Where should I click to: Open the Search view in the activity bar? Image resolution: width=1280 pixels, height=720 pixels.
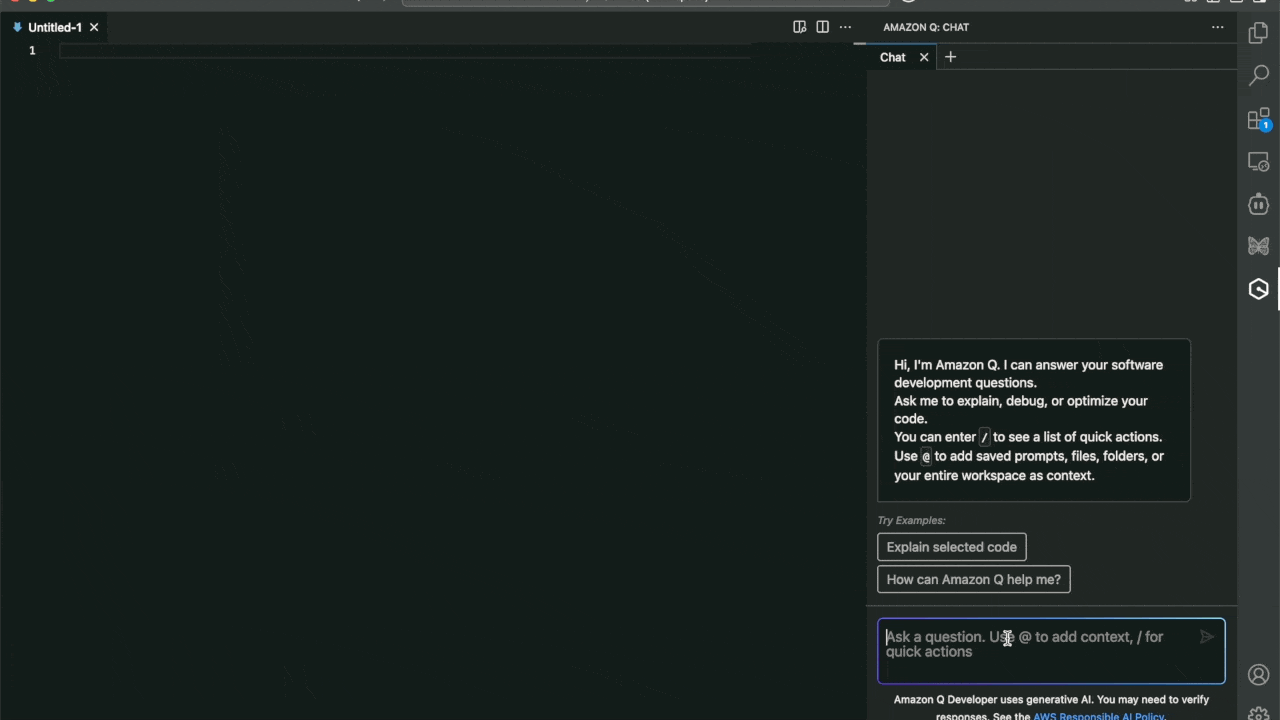(x=1258, y=75)
